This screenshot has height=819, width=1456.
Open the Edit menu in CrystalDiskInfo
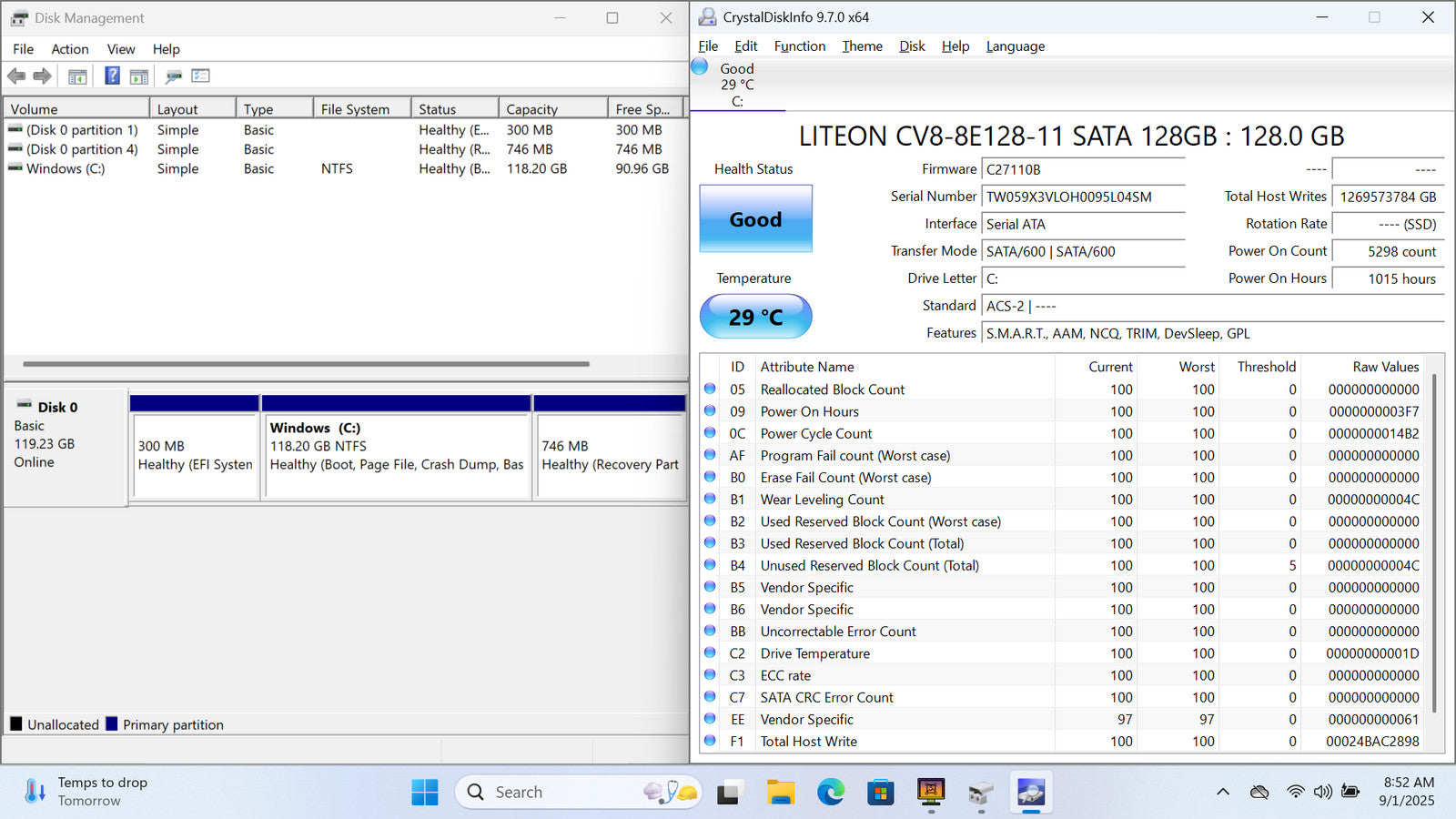click(746, 46)
